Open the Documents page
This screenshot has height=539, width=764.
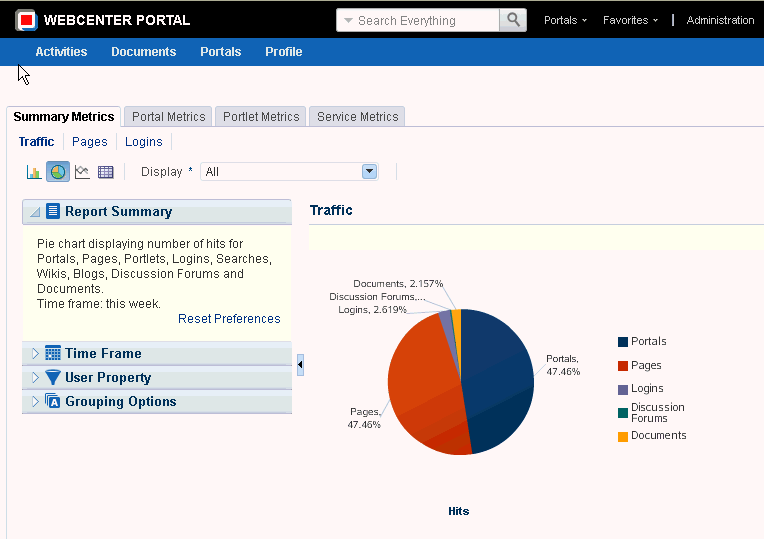pos(144,52)
